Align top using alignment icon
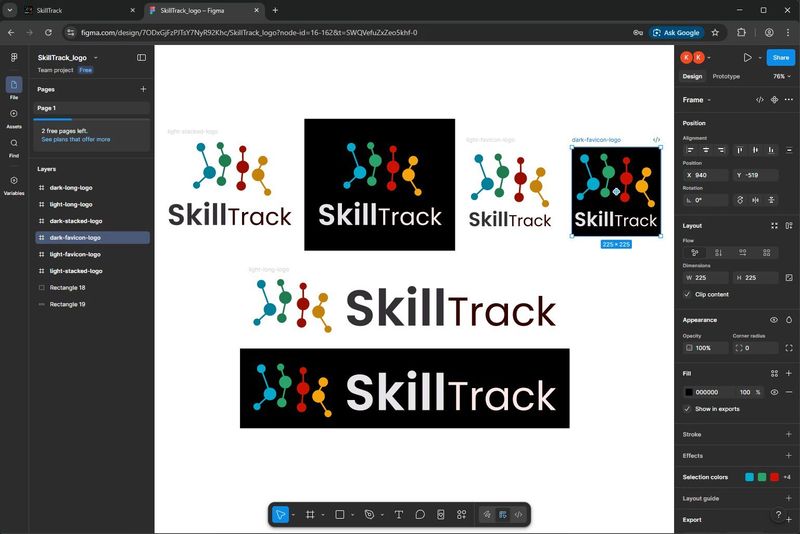This screenshot has height=534, width=800. (740, 150)
